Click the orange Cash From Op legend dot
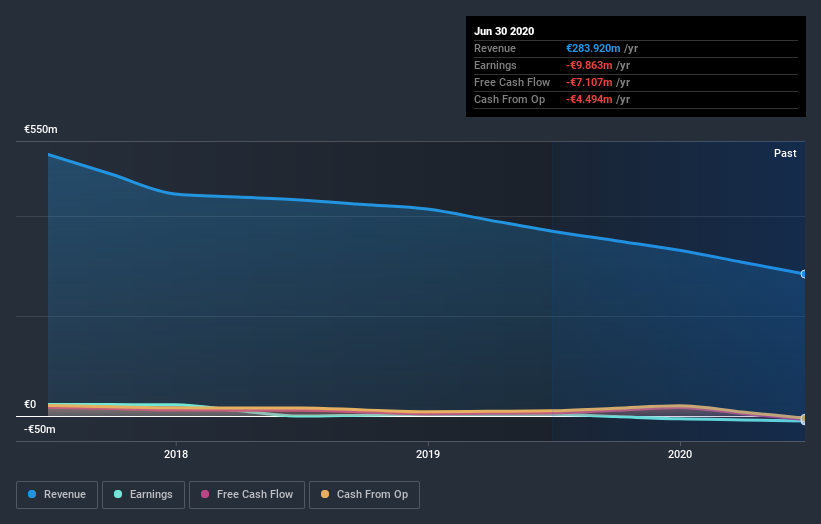Viewport: 821px width, 524px height. 325,494
